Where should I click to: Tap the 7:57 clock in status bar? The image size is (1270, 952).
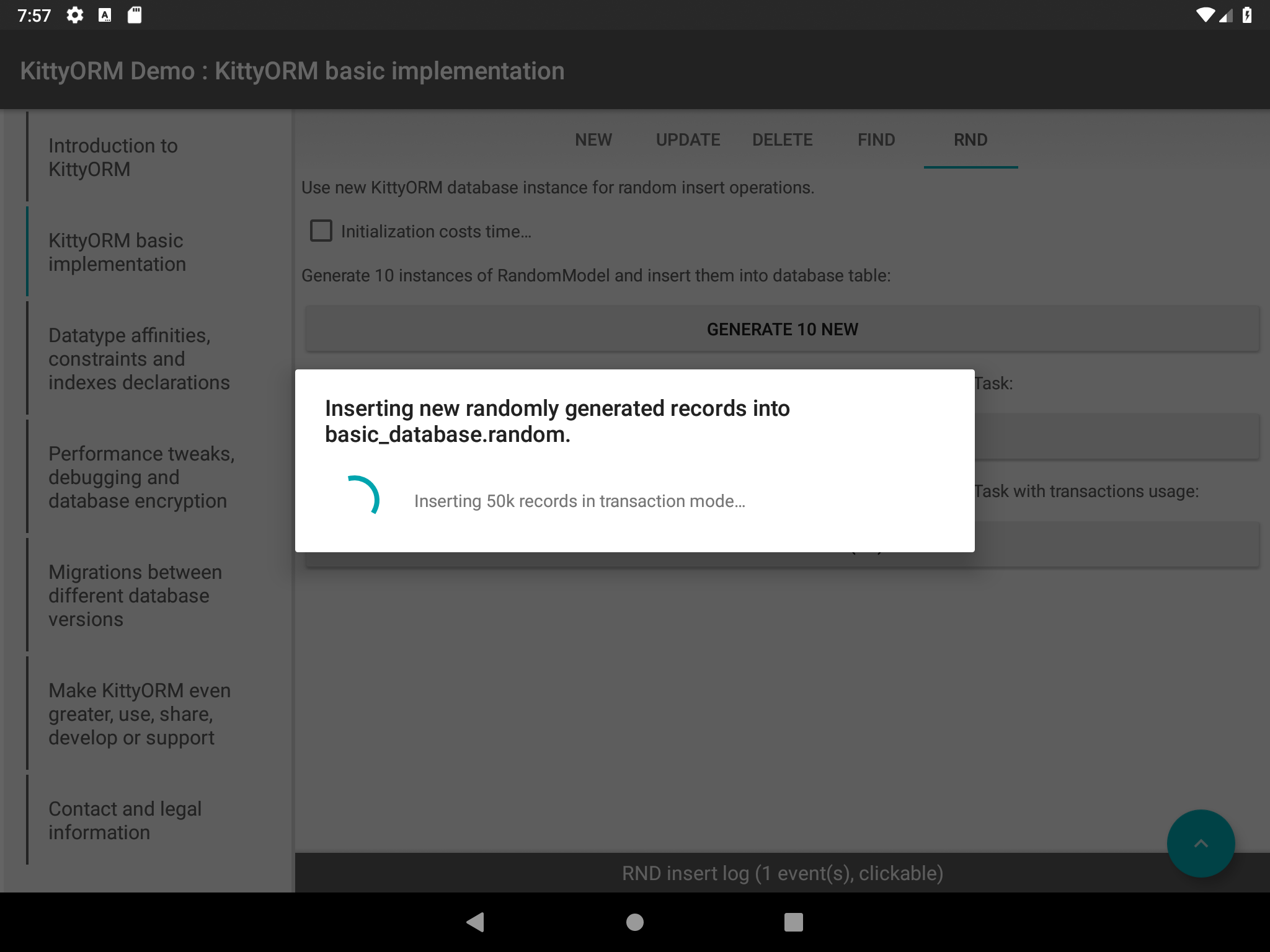click(34, 15)
